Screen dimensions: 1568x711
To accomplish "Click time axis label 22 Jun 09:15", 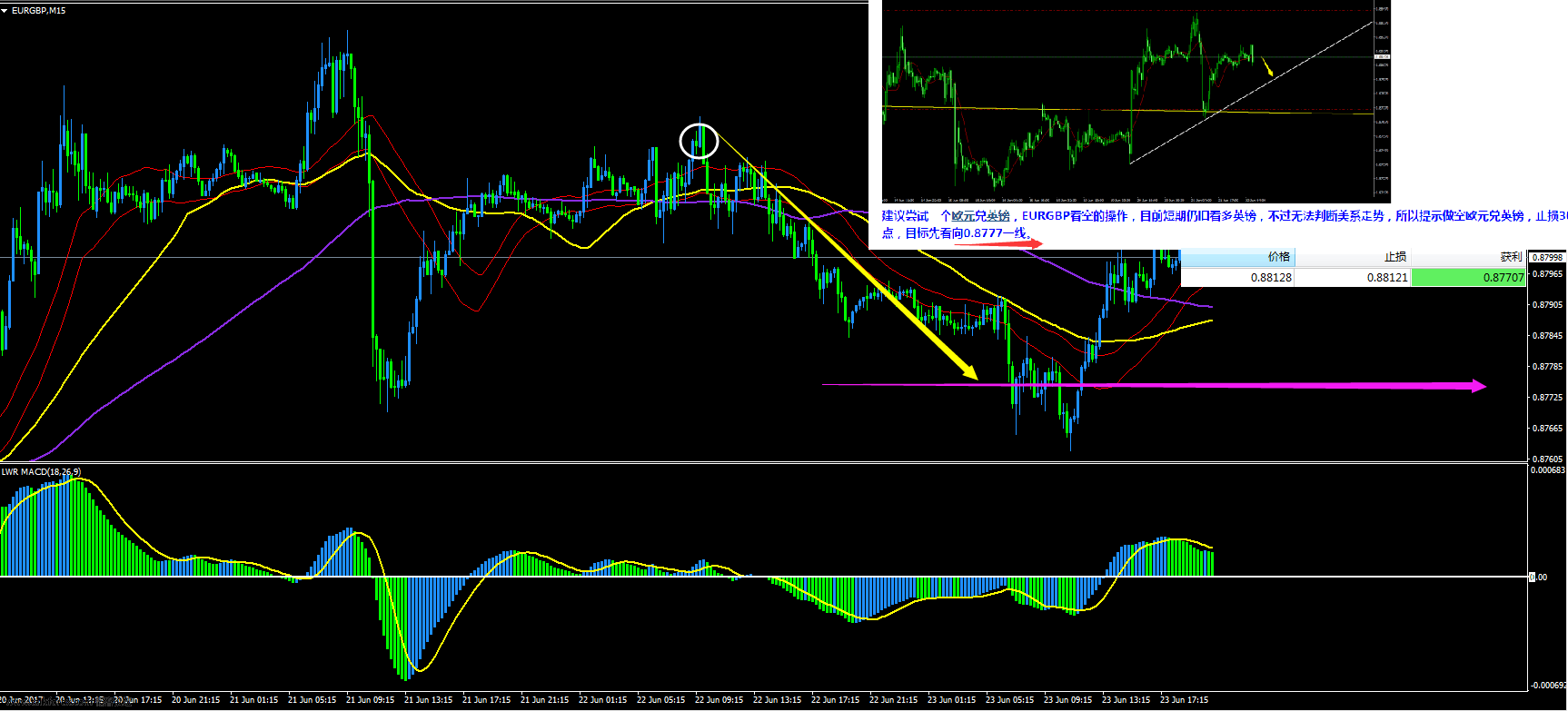I will coord(719,700).
